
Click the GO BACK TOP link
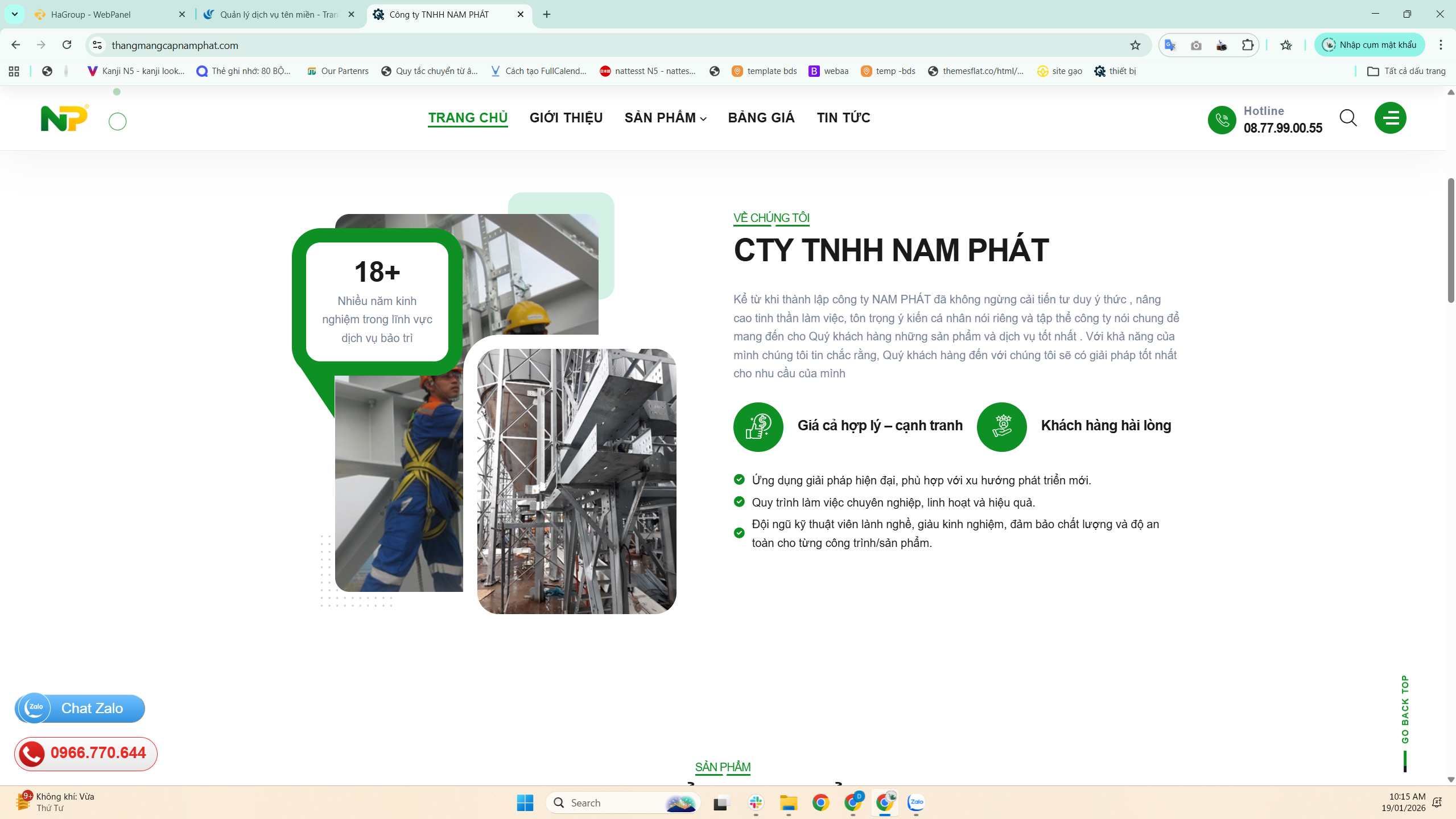pos(1405,709)
